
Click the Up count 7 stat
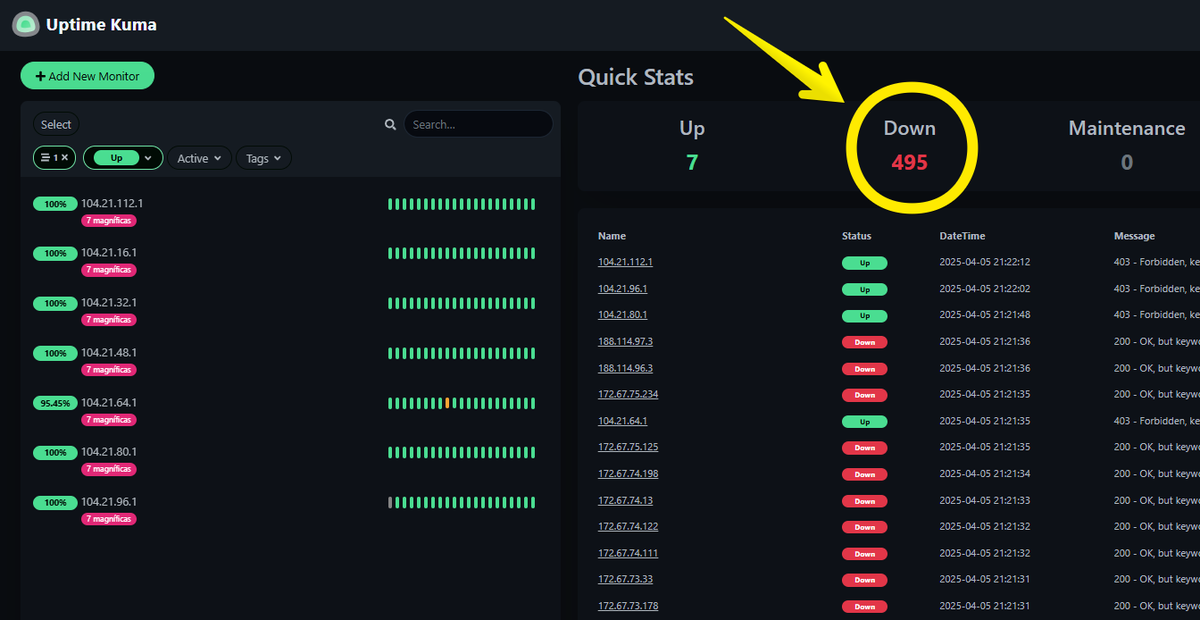pos(692,162)
